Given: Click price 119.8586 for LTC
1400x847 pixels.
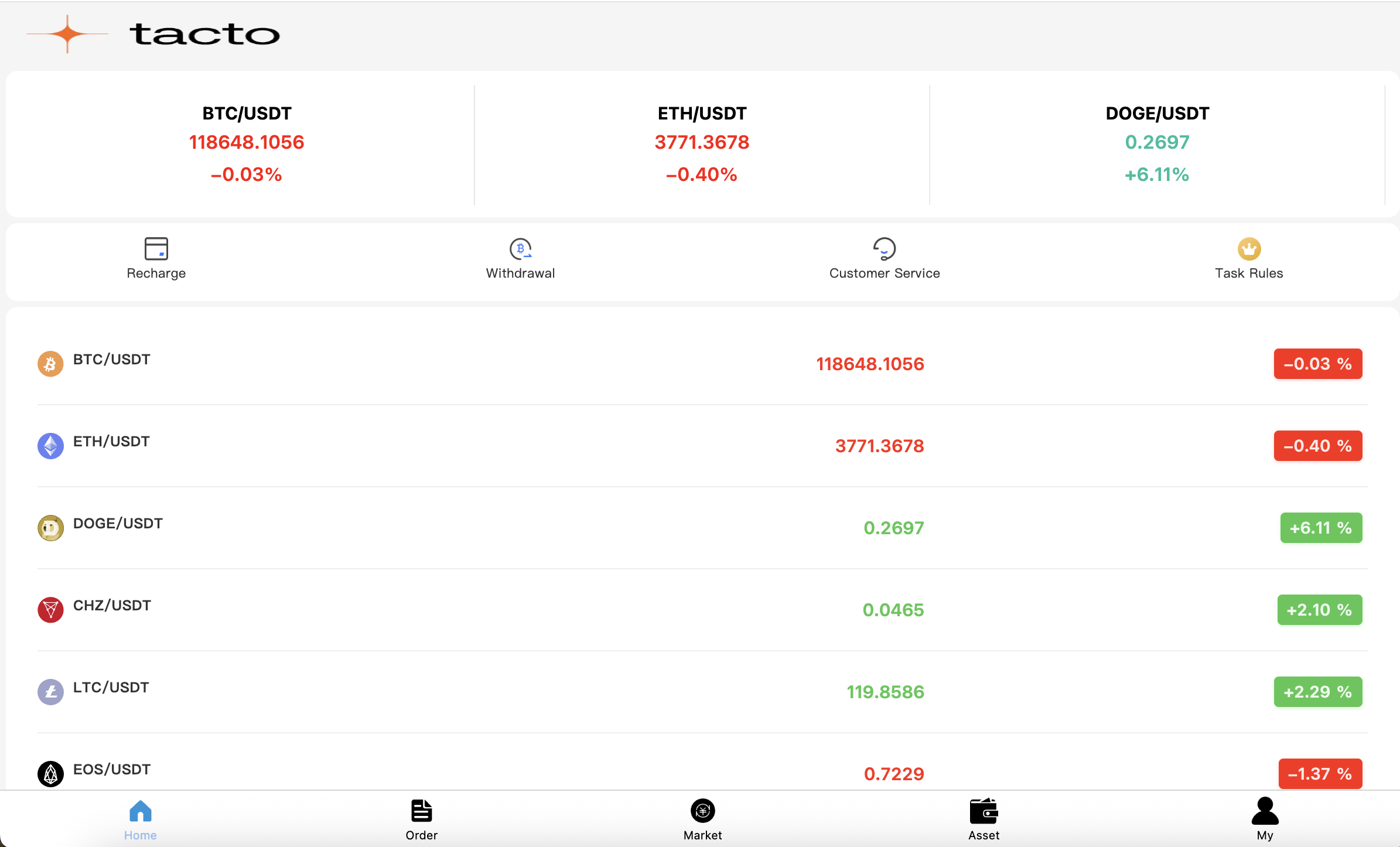Looking at the screenshot, I should click(885, 692).
